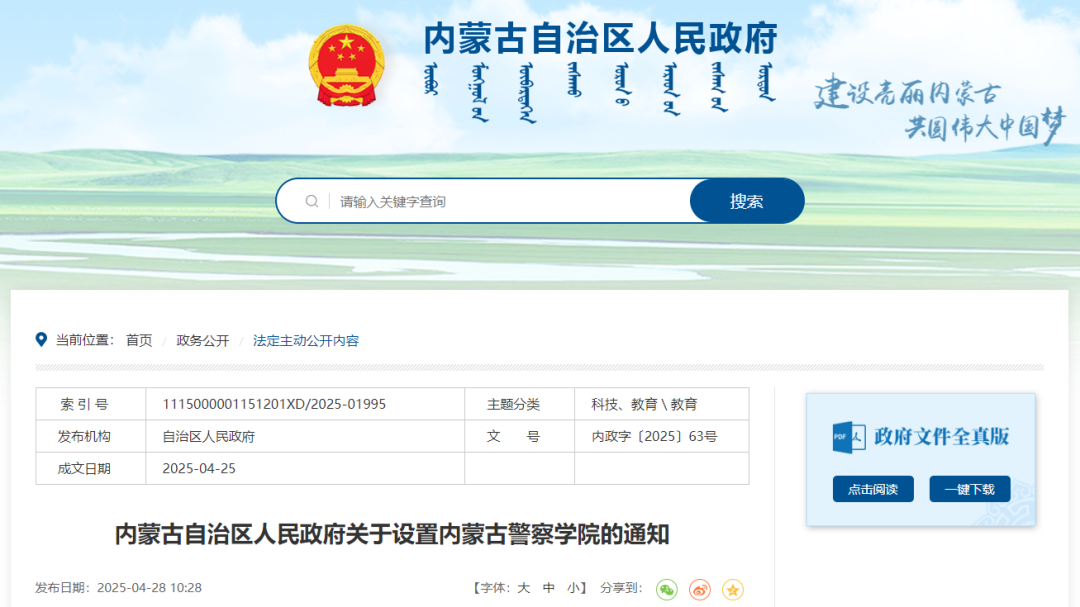Open the 首页 breadcrumb link
The image size is (1080, 607).
tap(138, 340)
